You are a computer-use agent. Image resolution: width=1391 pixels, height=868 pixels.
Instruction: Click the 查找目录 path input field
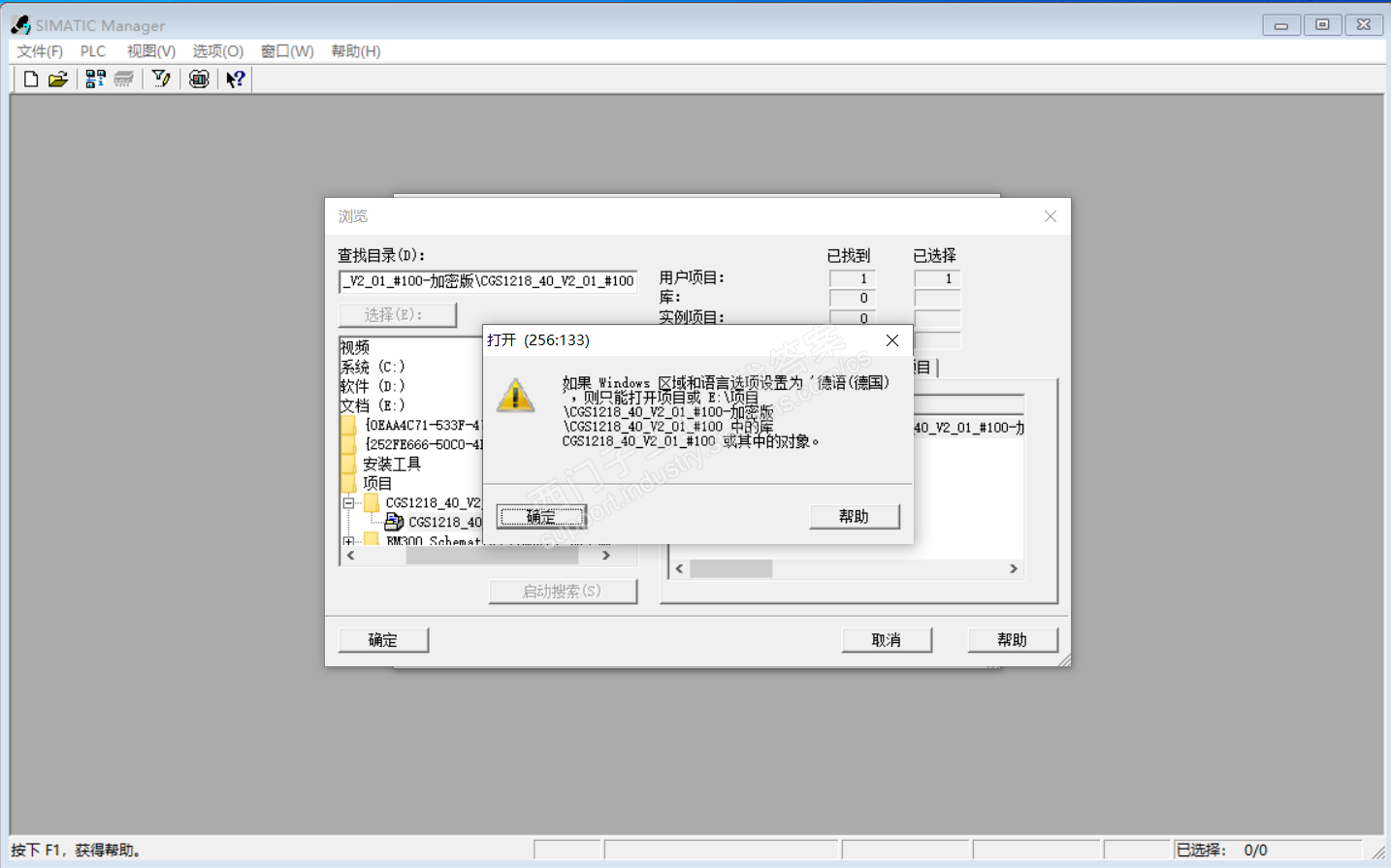point(488,281)
